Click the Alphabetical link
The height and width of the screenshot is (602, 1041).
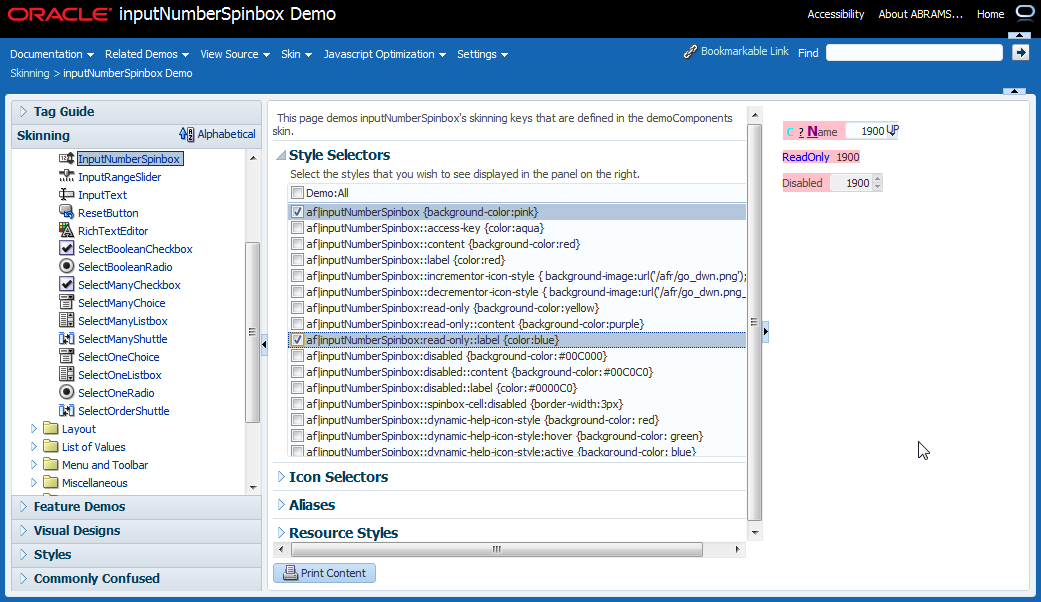pos(226,134)
